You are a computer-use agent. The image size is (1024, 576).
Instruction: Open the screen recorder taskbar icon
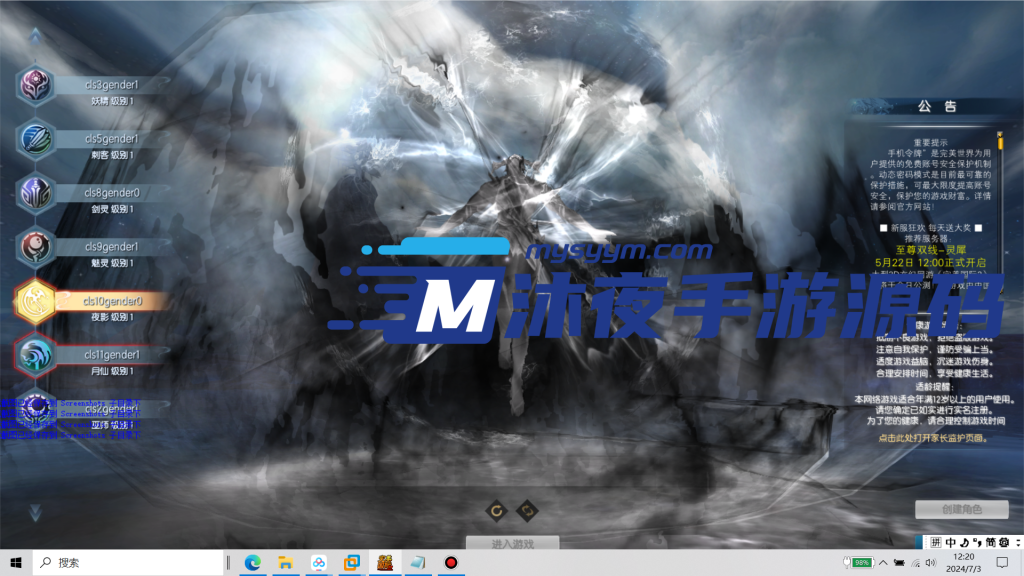click(x=451, y=563)
